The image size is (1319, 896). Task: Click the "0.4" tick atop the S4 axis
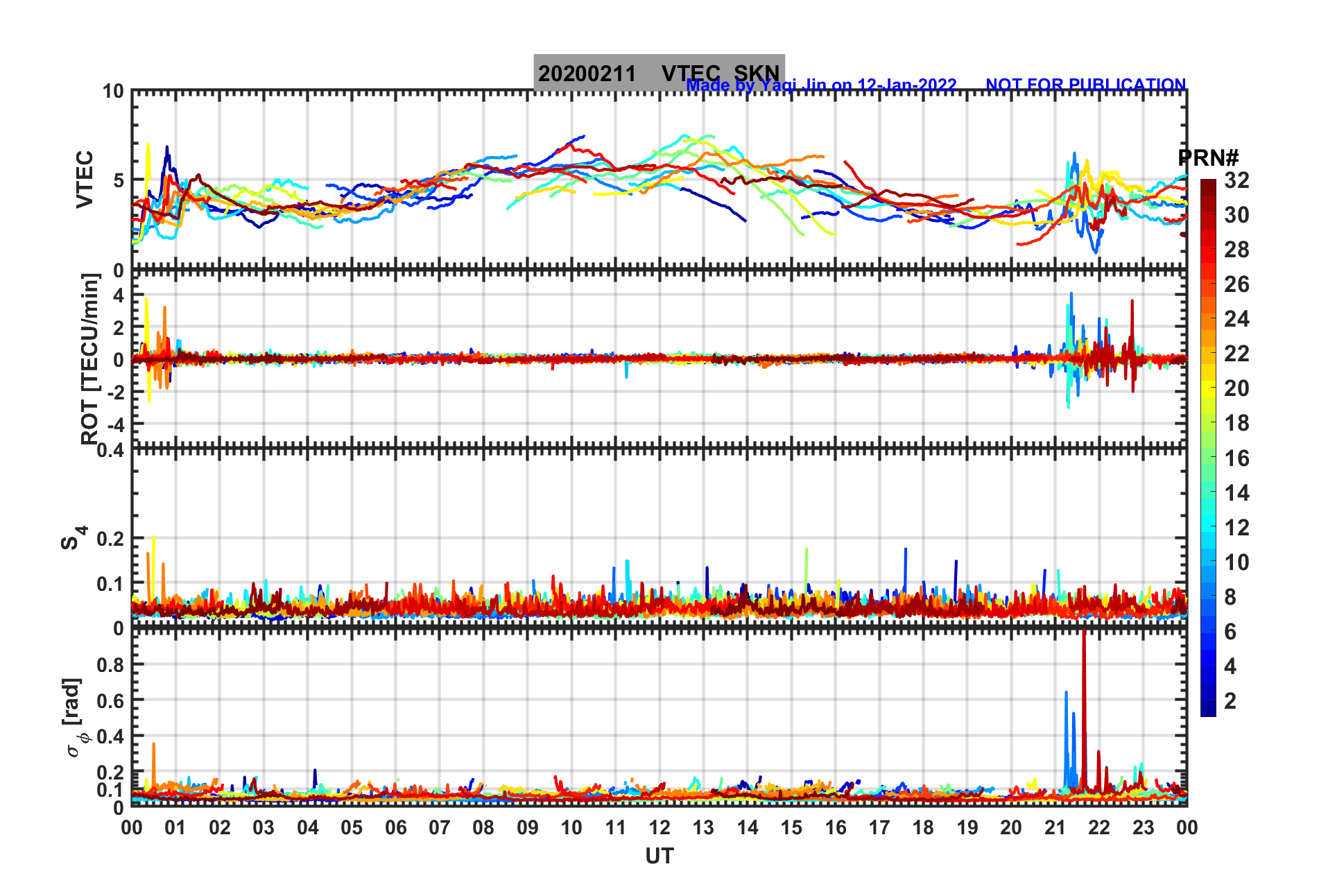(110, 451)
